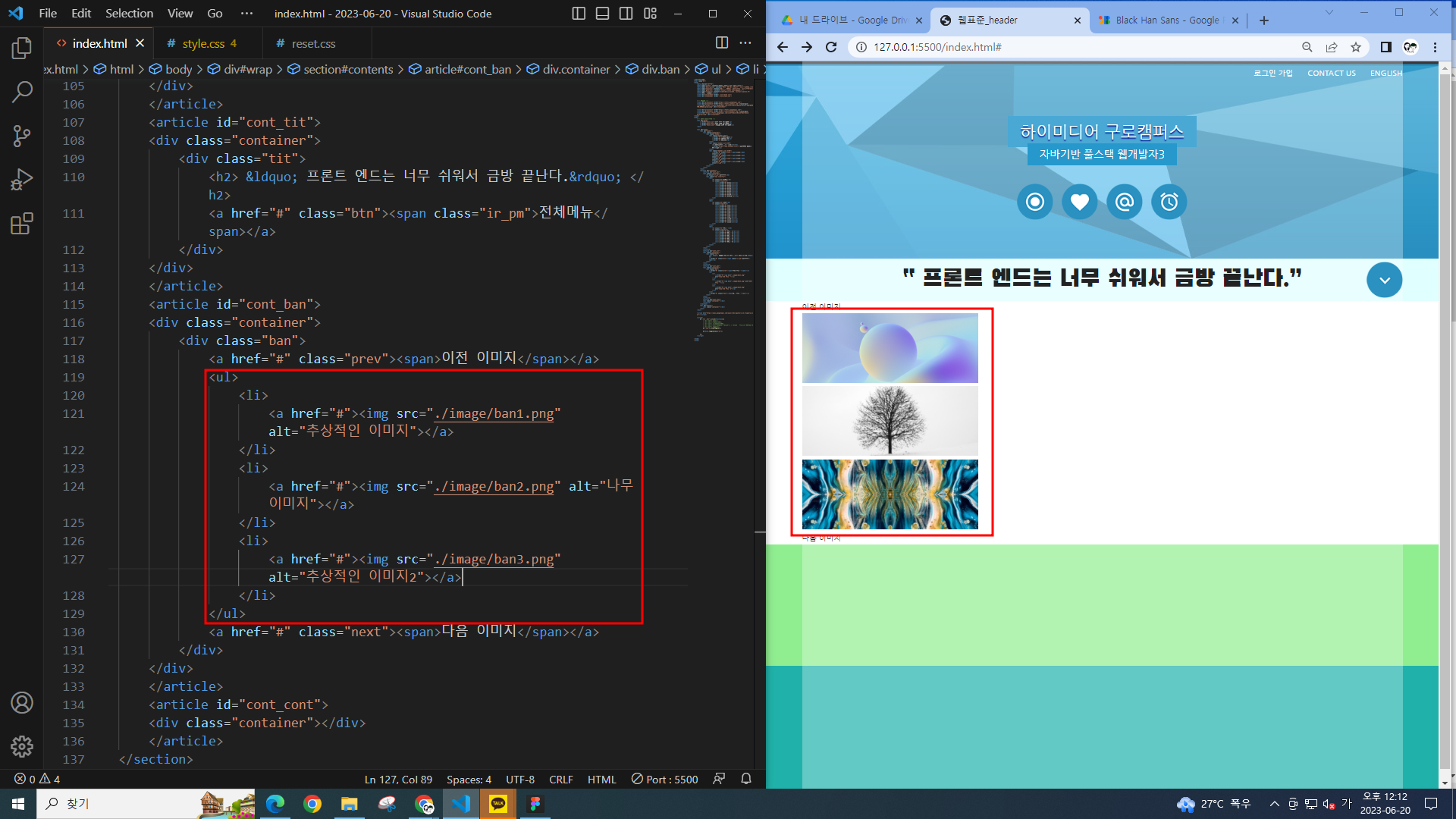
Task: Open the Search view in activity bar
Action: (x=22, y=93)
